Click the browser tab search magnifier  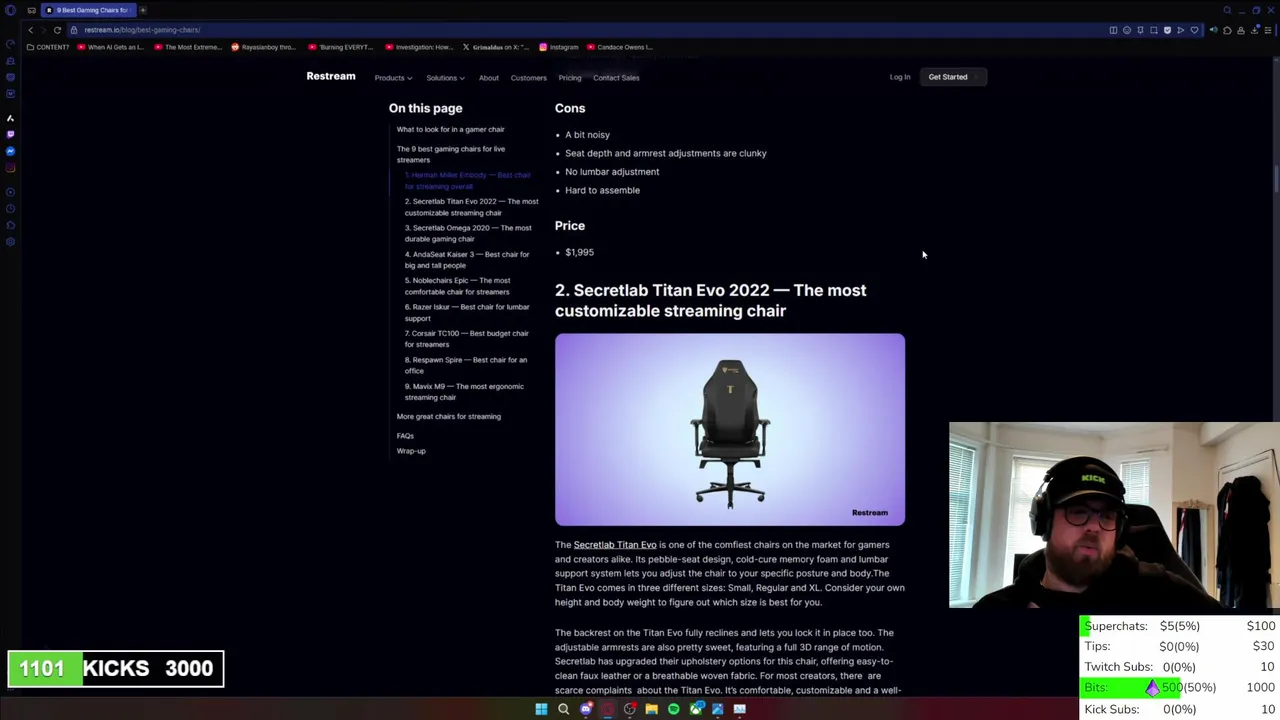pos(1227,10)
